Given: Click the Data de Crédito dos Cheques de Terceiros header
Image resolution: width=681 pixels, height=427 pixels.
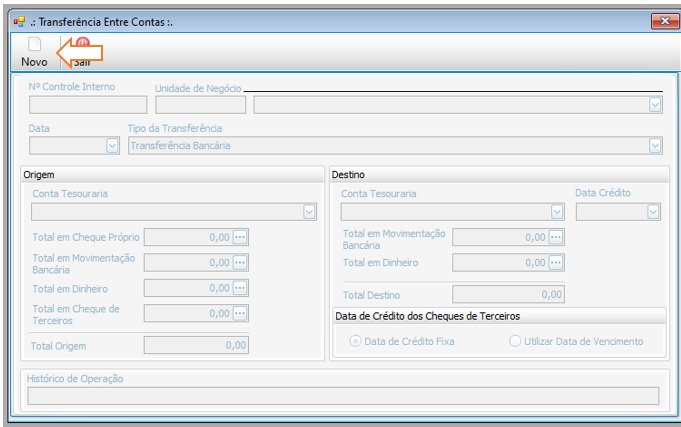Looking at the screenshot, I should [x=499, y=316].
